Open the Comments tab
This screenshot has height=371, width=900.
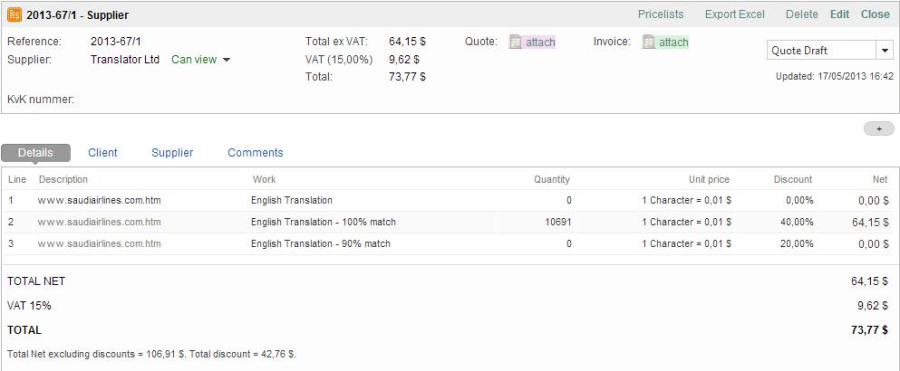click(255, 153)
